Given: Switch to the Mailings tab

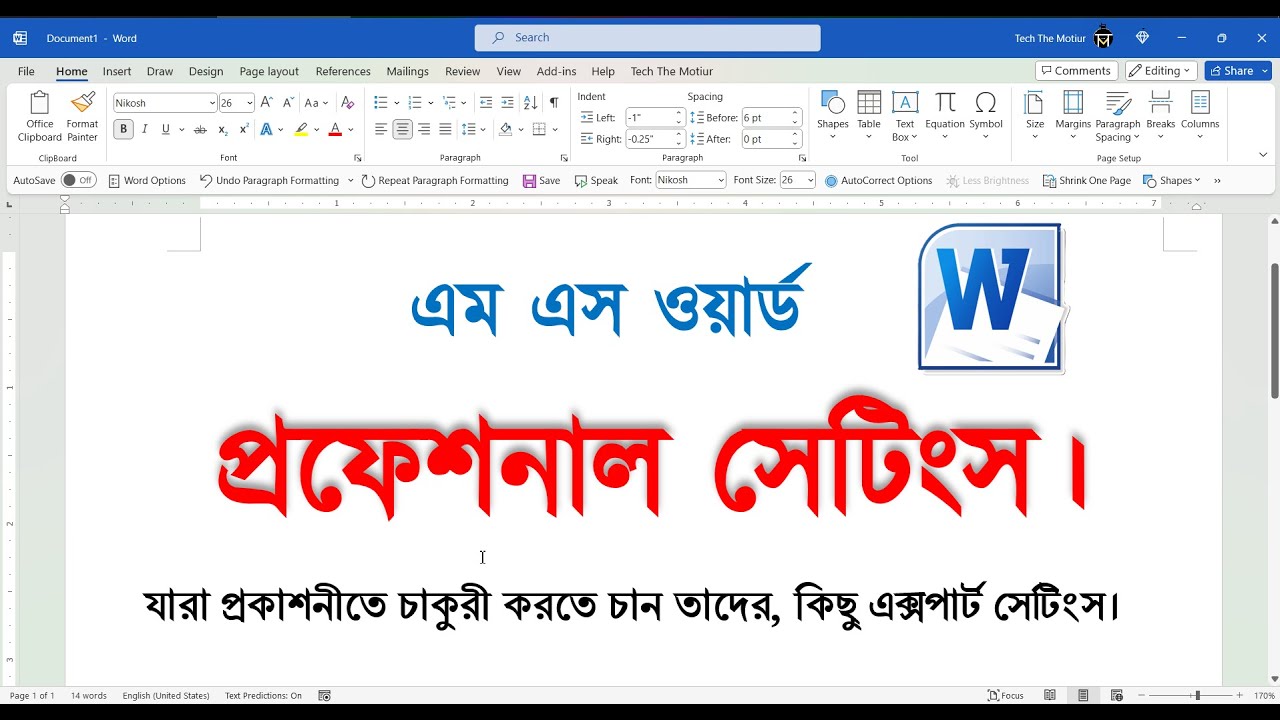Looking at the screenshot, I should [x=408, y=71].
